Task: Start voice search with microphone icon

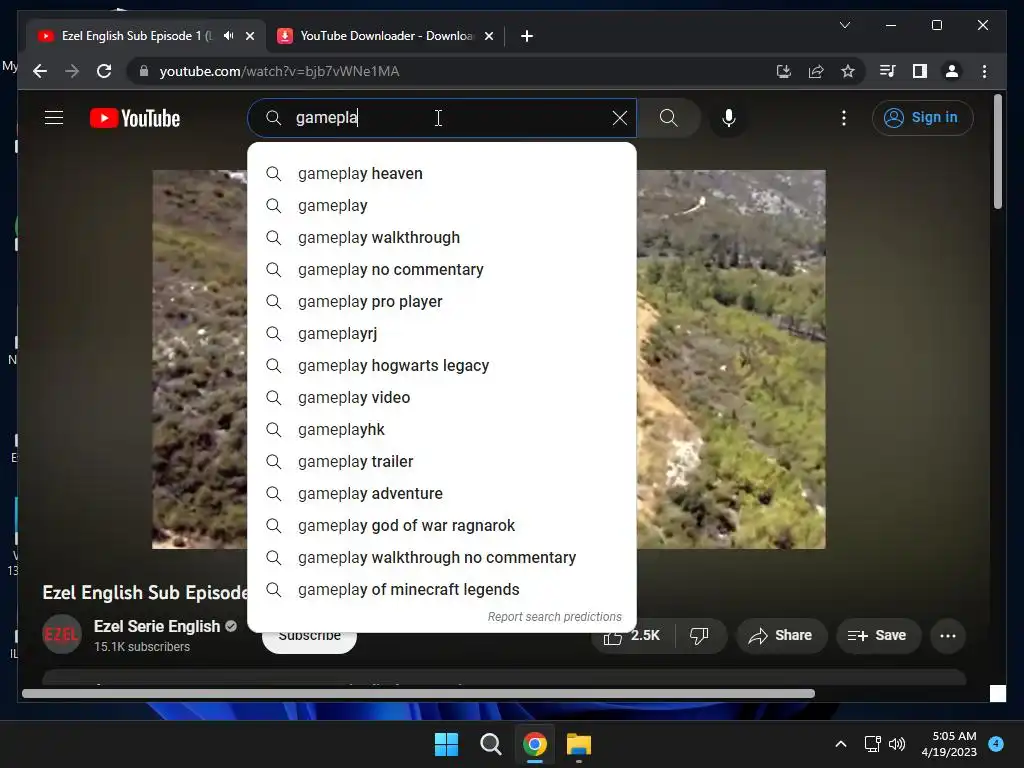Action: [x=729, y=118]
